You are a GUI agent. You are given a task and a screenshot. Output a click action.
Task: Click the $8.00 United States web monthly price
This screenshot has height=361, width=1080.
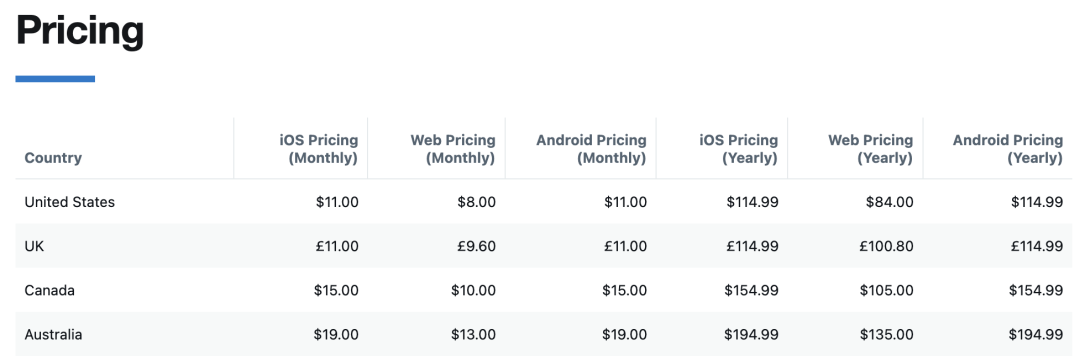pos(476,202)
